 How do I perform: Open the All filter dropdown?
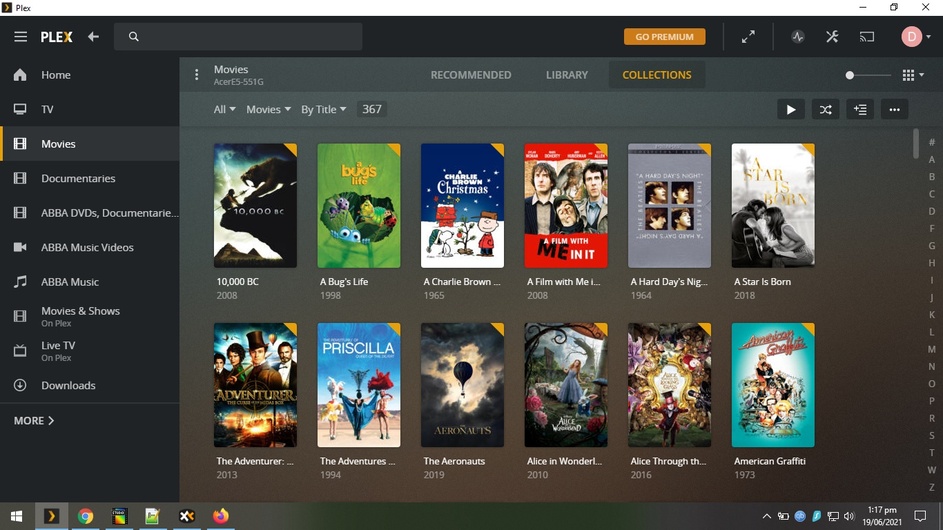pyautogui.click(x=224, y=109)
